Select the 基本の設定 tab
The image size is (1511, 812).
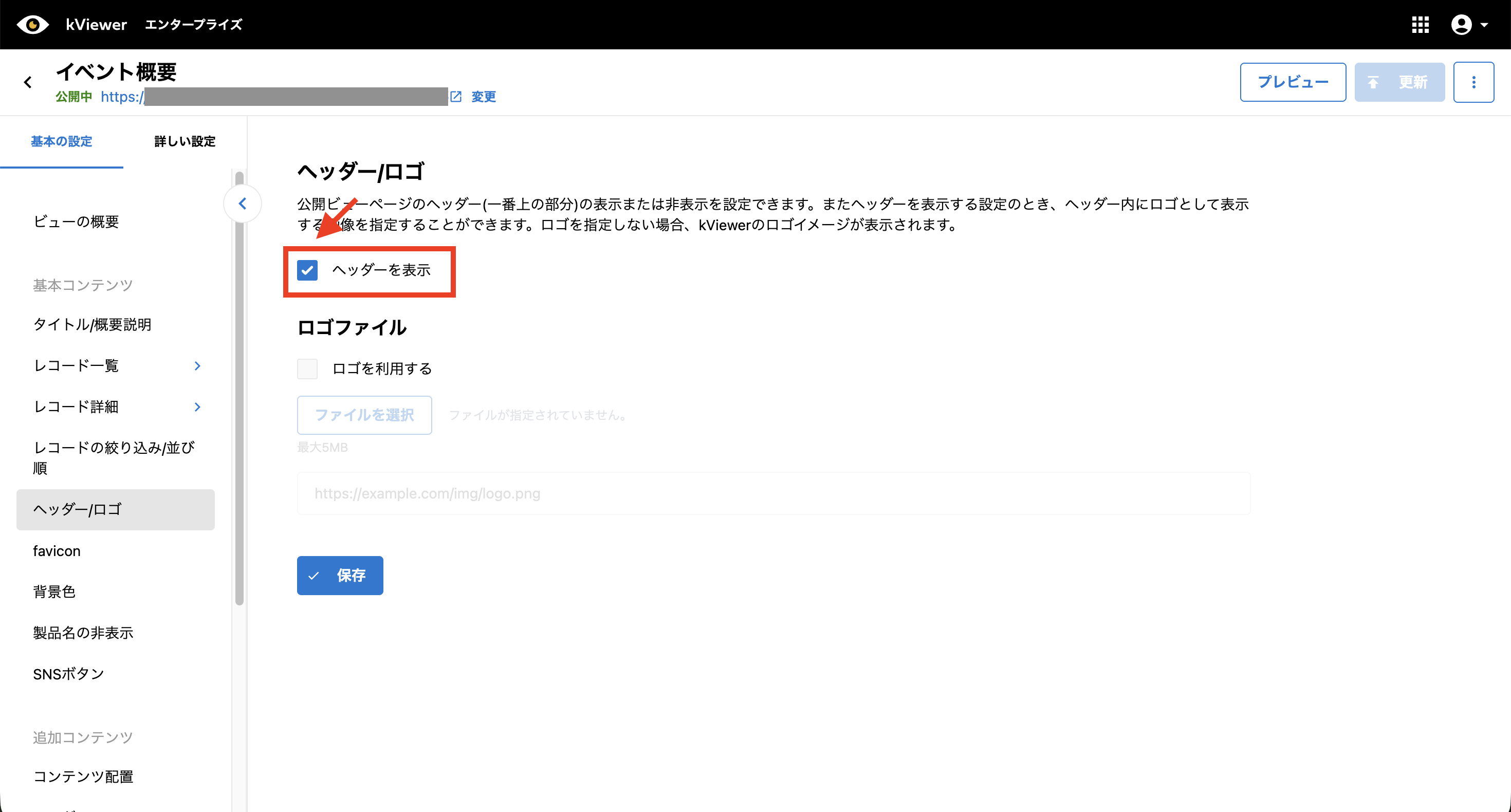62,141
